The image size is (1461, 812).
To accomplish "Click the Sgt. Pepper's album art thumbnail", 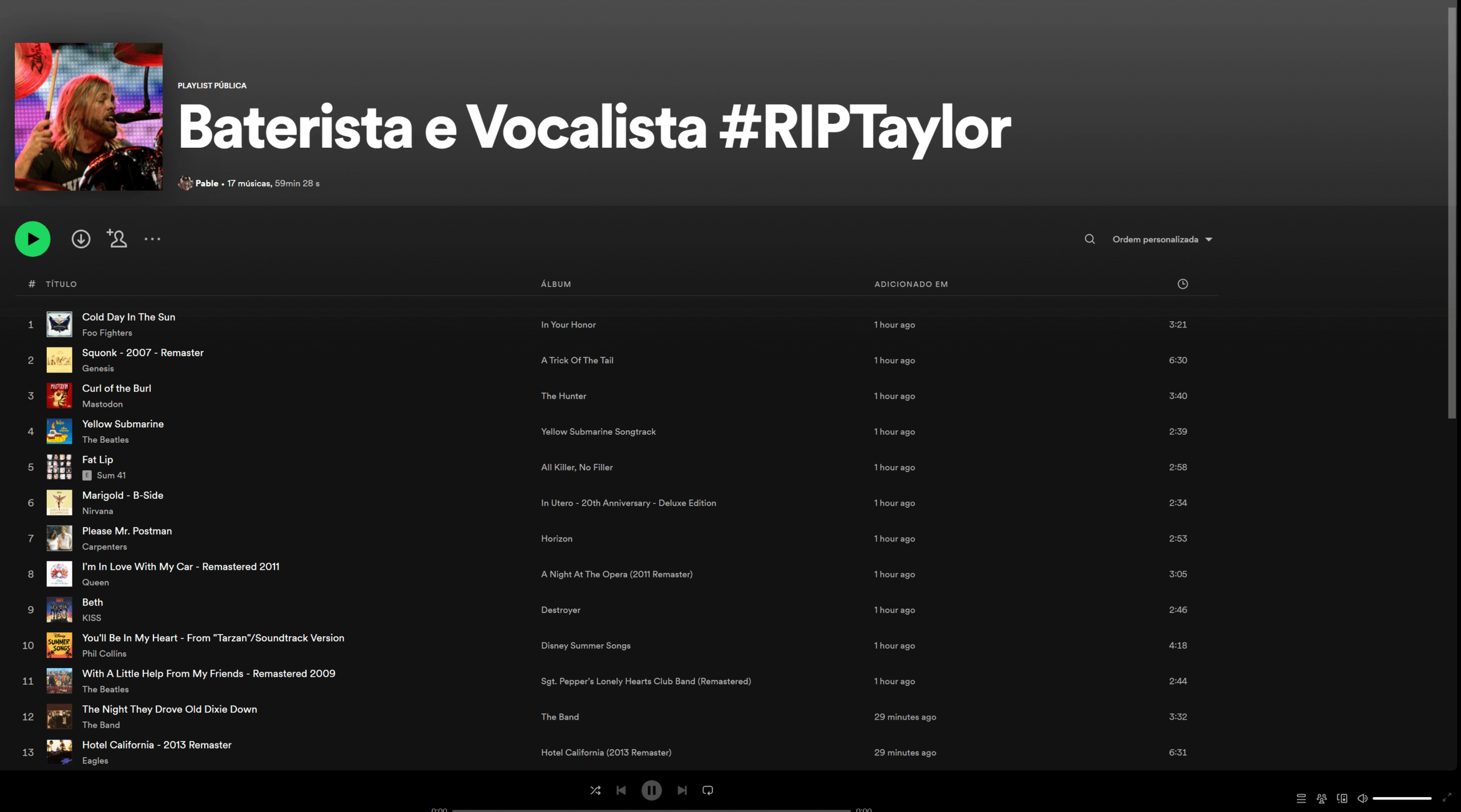I will coord(59,681).
